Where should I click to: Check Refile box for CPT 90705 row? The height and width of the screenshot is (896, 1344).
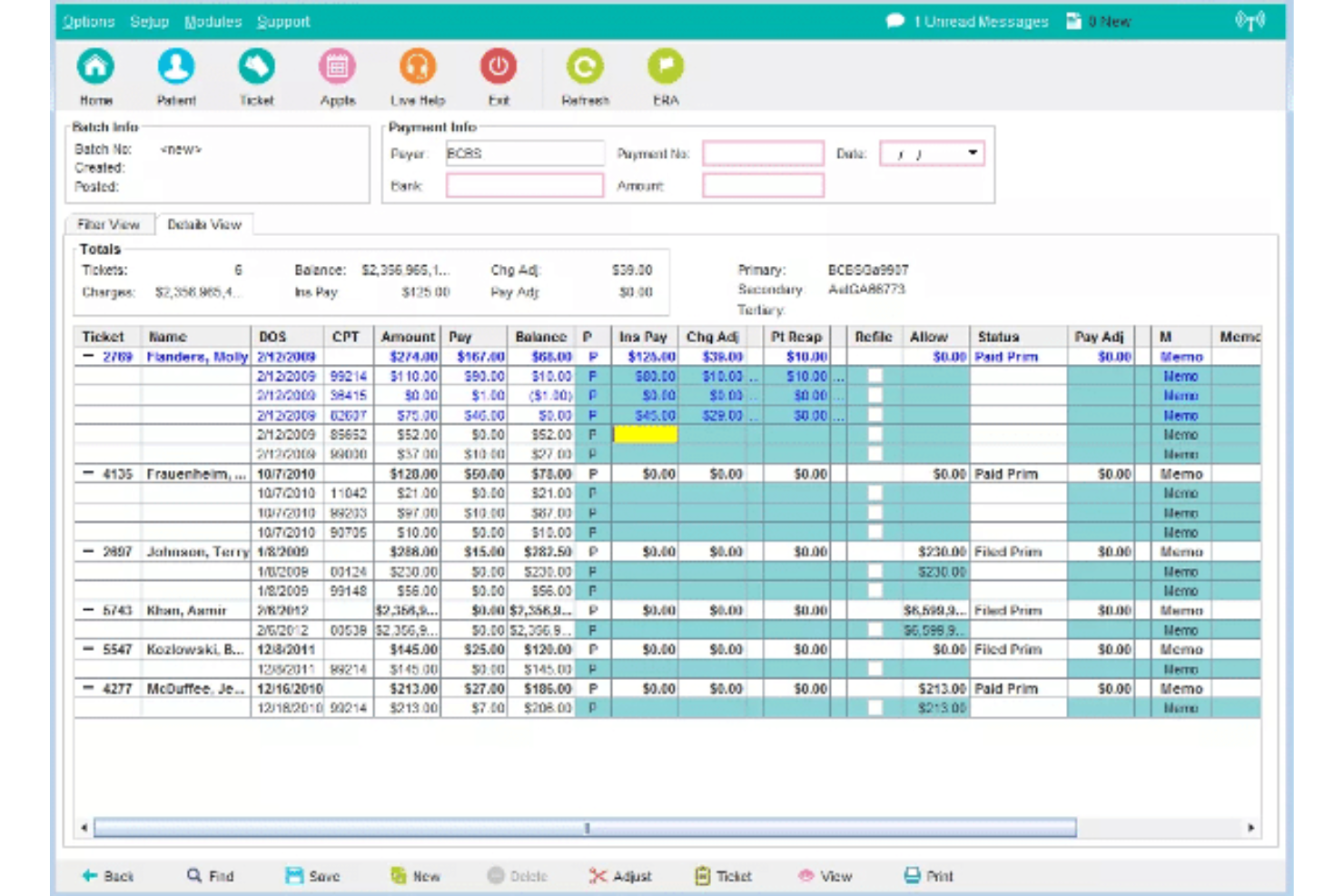(875, 532)
